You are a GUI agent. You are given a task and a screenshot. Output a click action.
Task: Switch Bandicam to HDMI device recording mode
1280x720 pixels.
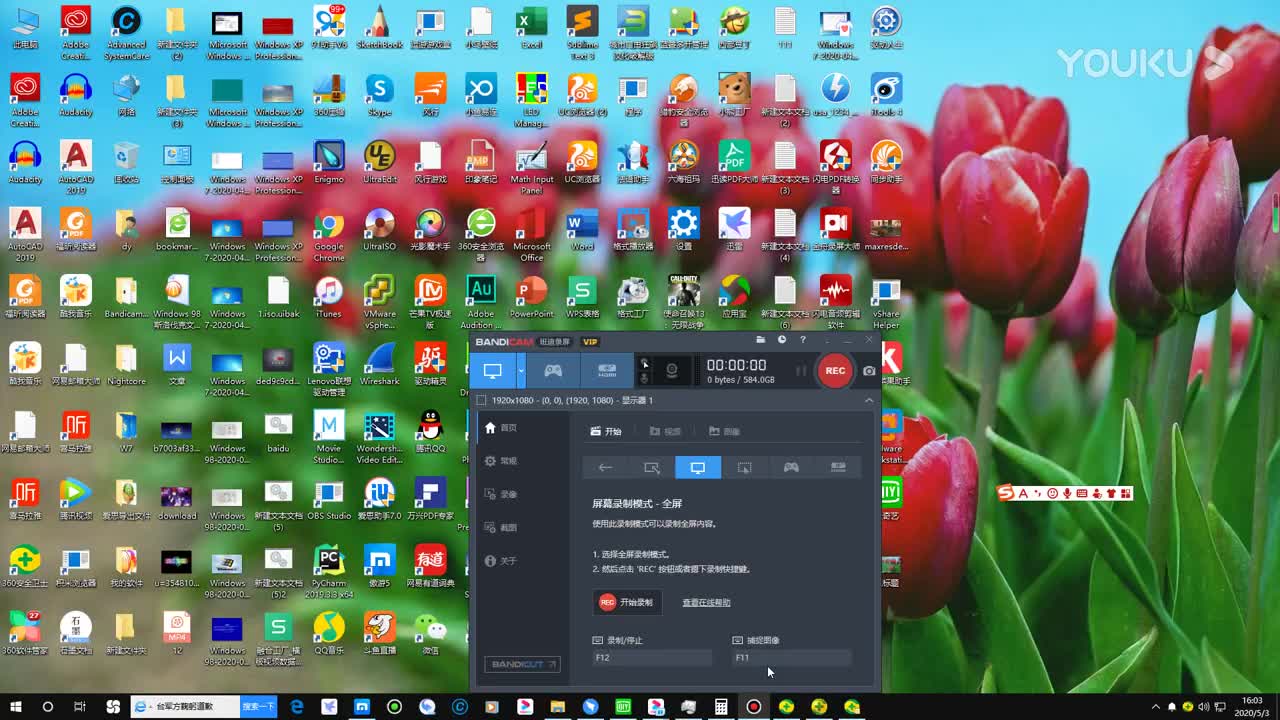click(607, 371)
